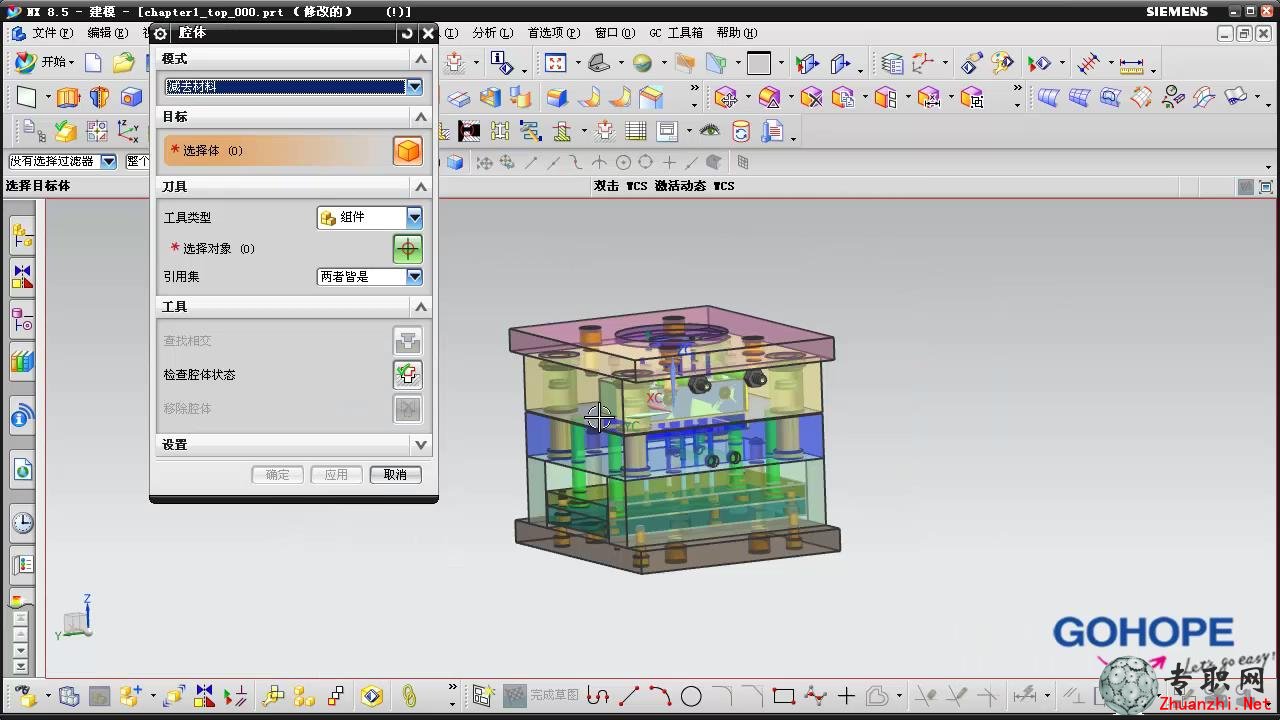Click the layer settings stack icon
1280x720 pixels.
click(892, 64)
